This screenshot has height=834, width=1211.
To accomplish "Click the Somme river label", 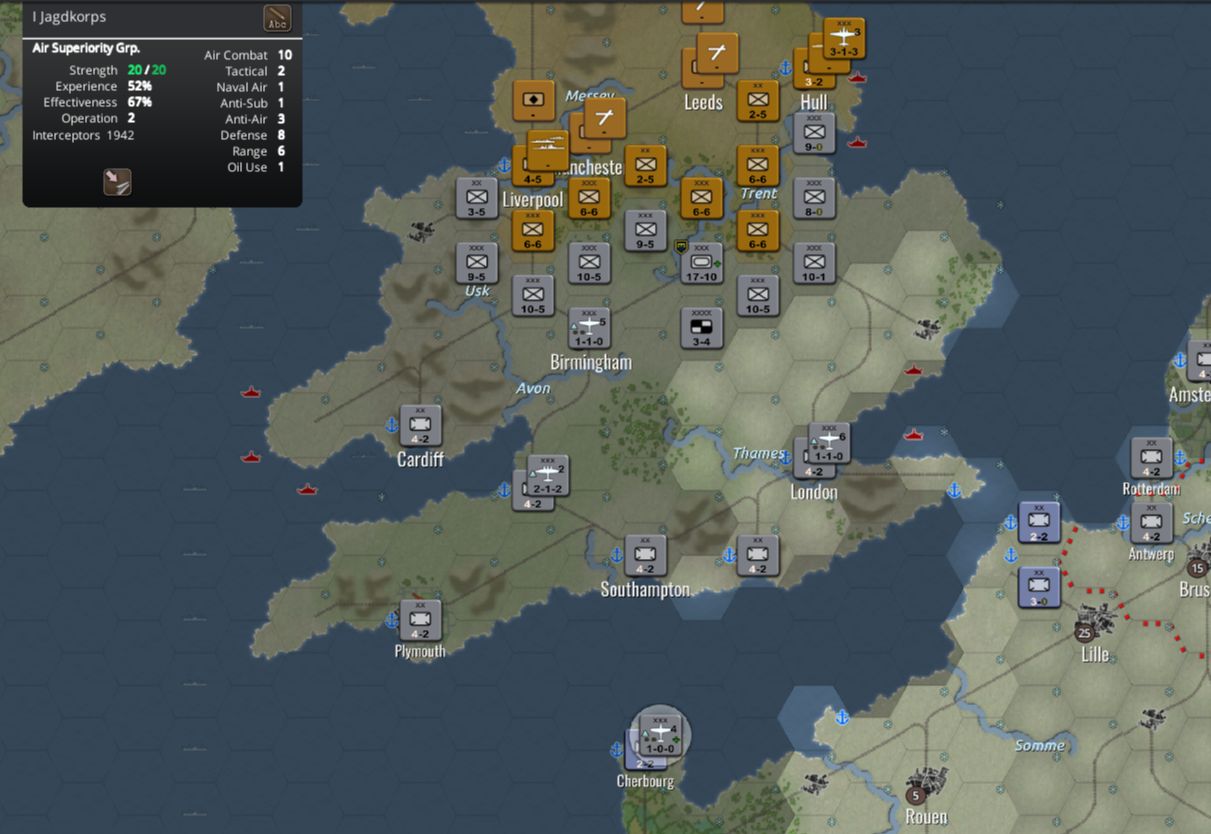I will [1040, 745].
